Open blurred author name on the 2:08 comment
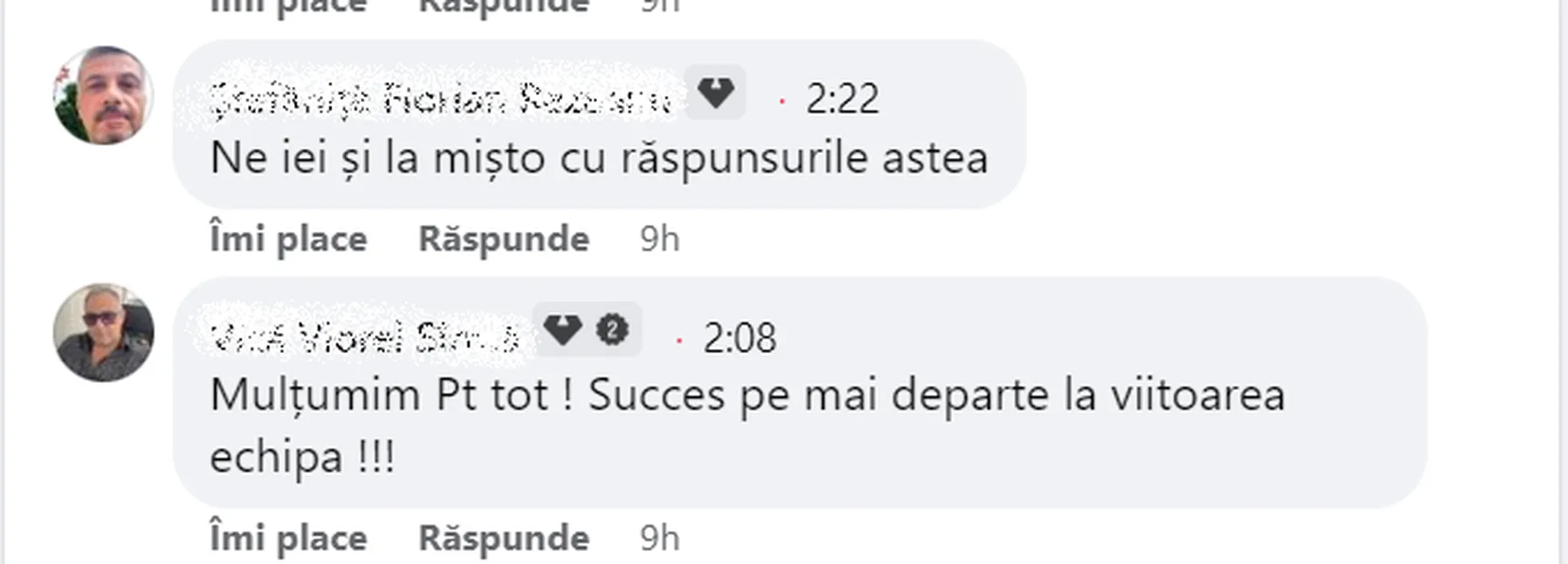This screenshot has height=564, width=1568. 363,338
